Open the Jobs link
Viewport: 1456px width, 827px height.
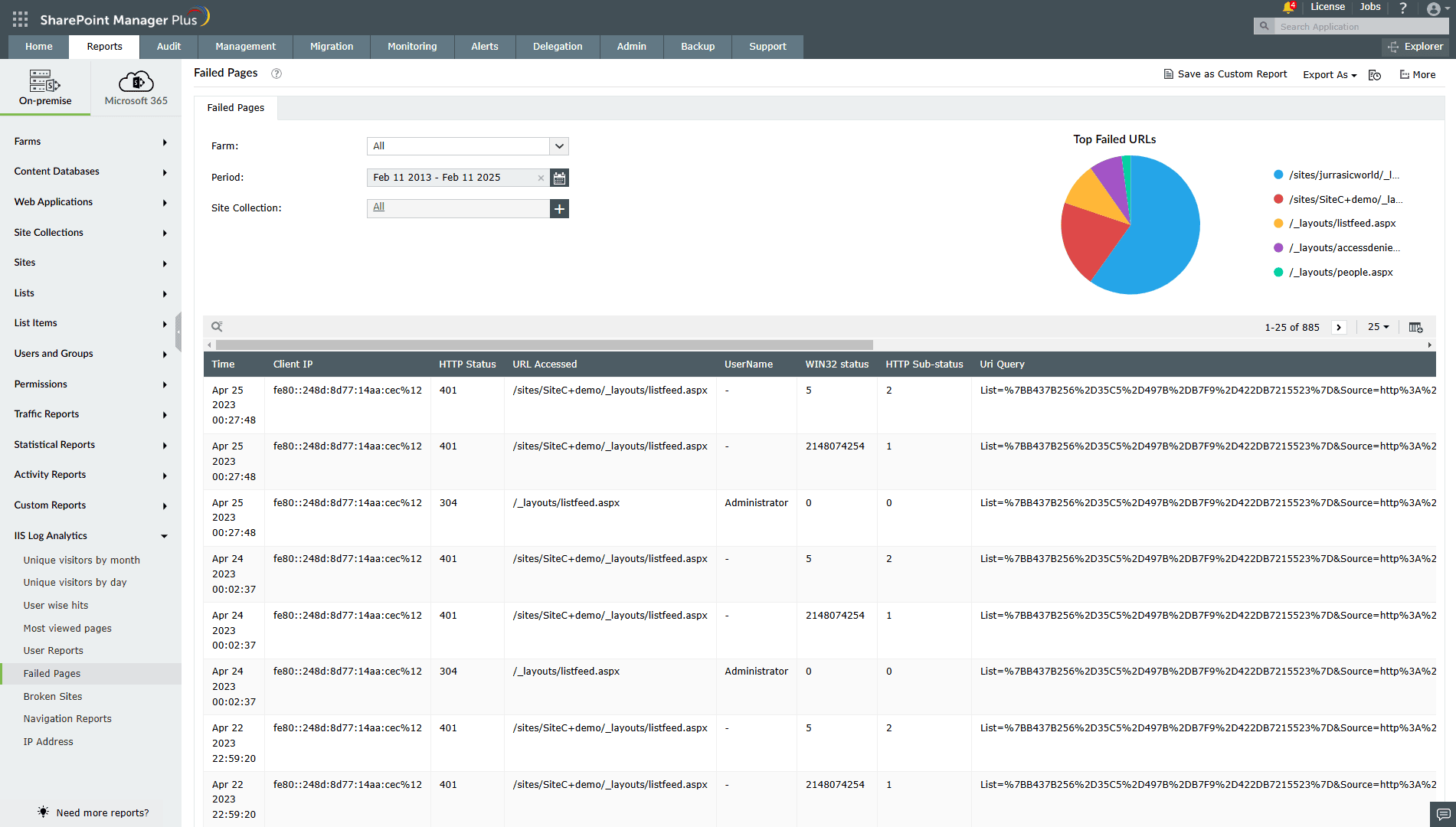click(1370, 7)
